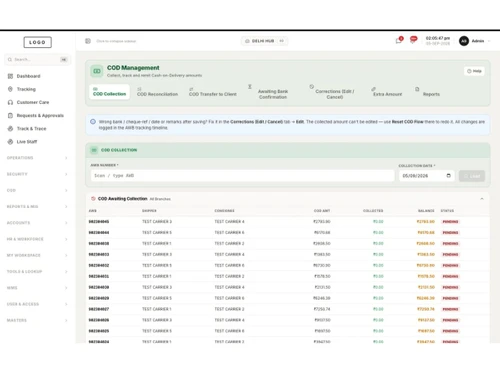
Task: Click the Load button
Action: coord(472,176)
